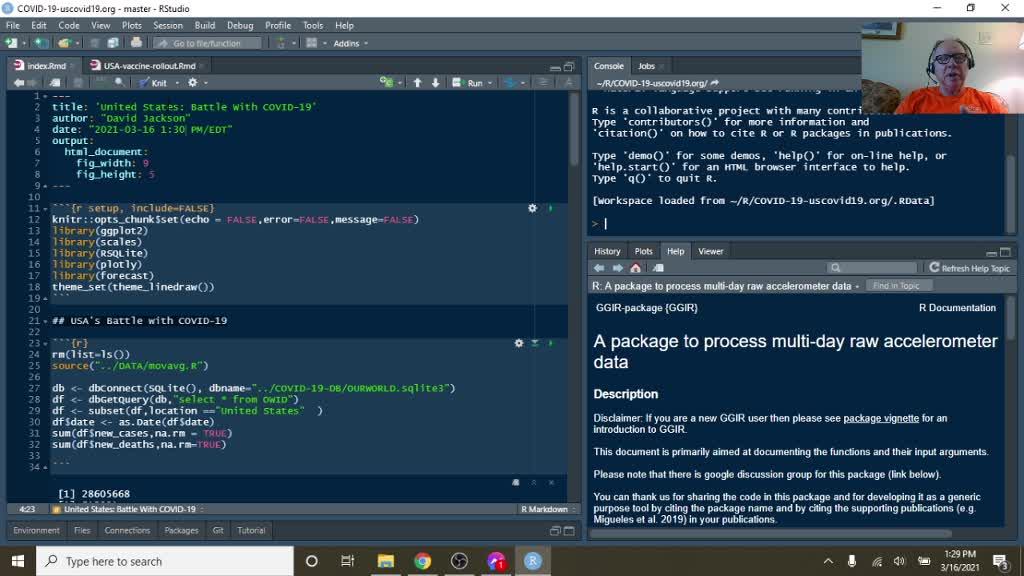The width and height of the screenshot is (1024, 576).
Task: Go to Help home page
Action: pos(635,268)
